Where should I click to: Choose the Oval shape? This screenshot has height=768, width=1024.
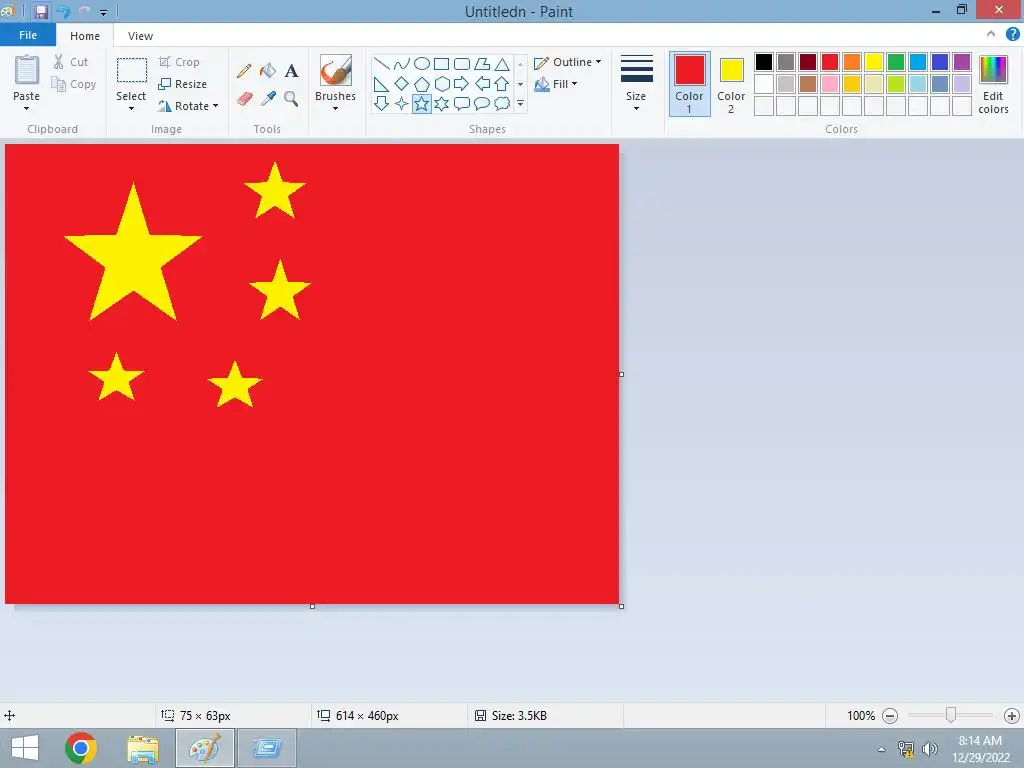point(422,64)
